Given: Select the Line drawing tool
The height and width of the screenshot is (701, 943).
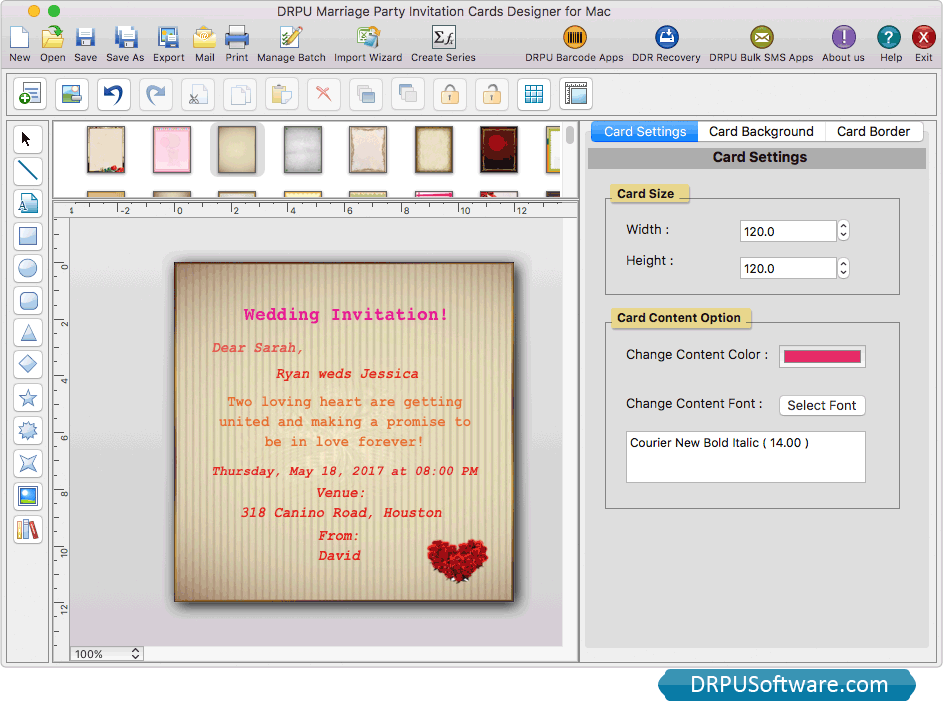Looking at the screenshot, I should (x=28, y=171).
